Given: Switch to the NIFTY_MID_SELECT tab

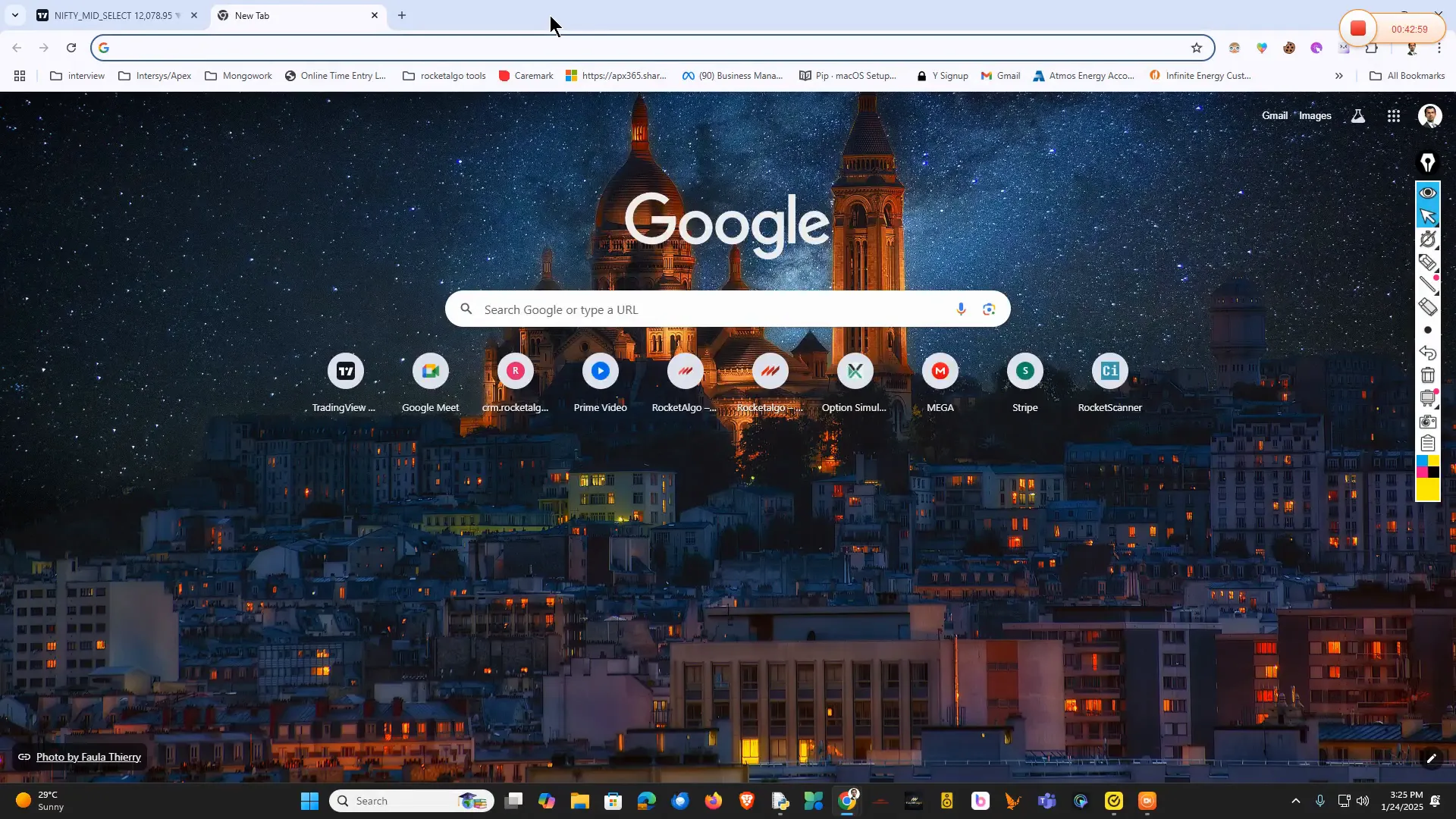Looking at the screenshot, I should (114, 15).
